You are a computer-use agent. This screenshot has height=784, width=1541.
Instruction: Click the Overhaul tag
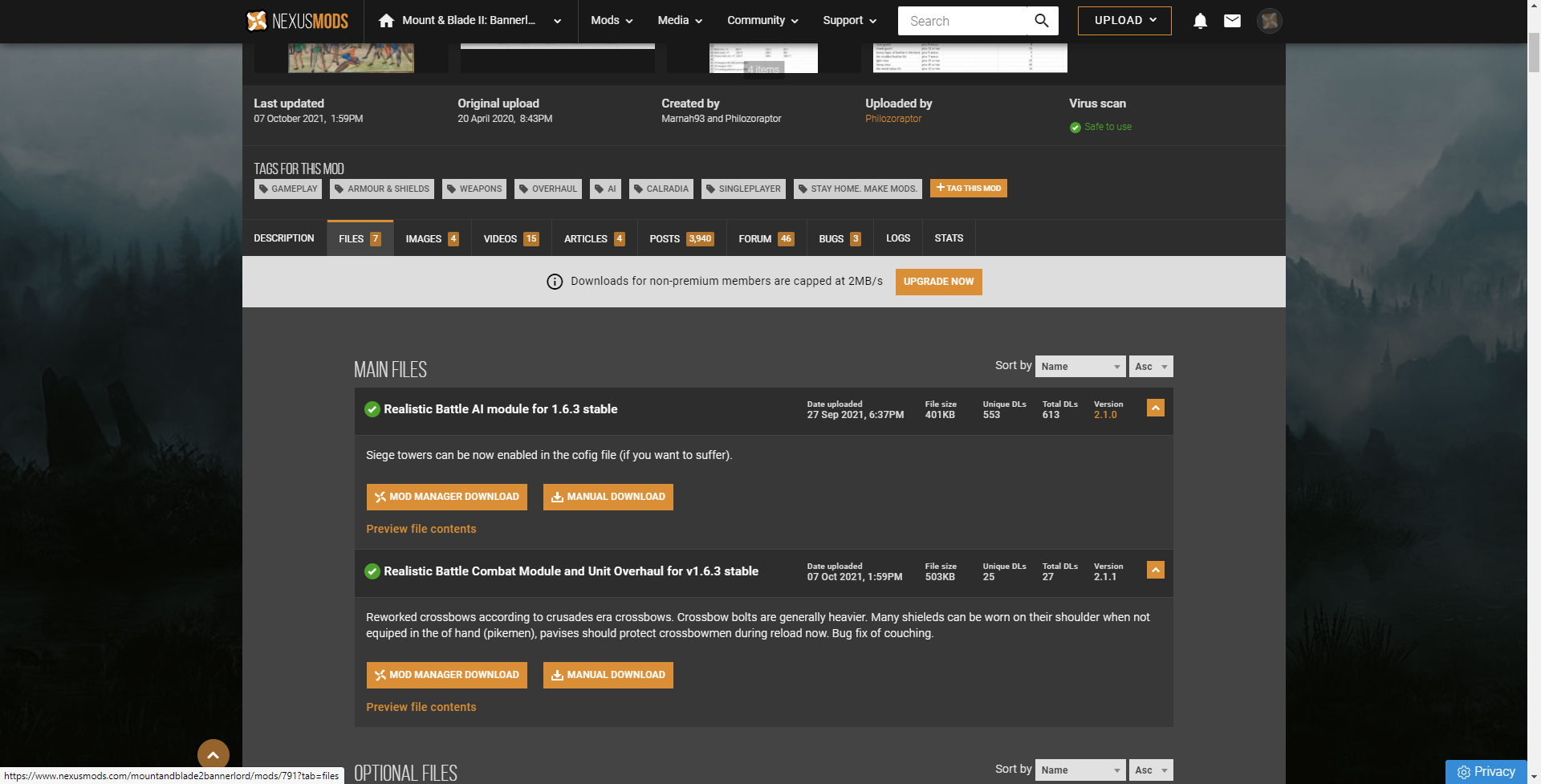[548, 189]
